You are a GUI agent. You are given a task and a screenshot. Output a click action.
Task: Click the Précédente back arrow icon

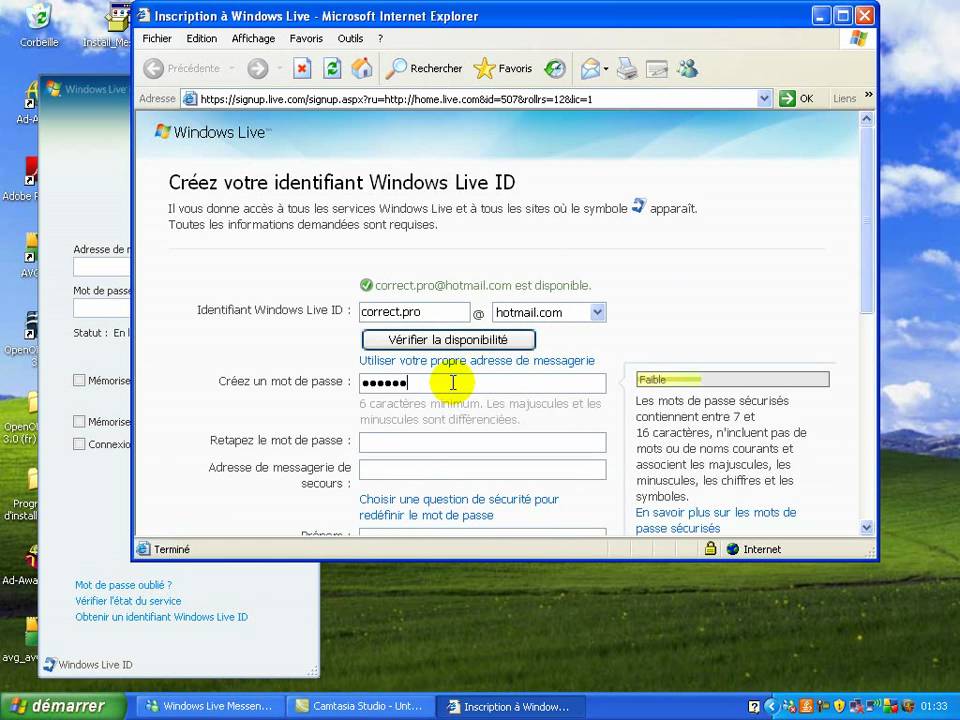pyautogui.click(x=154, y=69)
